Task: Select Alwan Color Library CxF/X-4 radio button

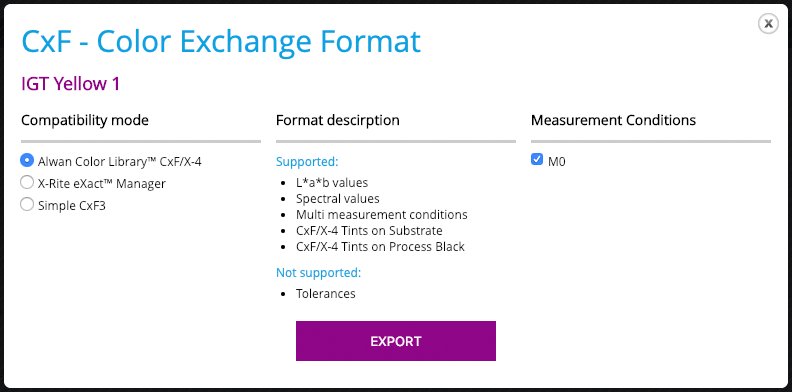Action: [x=26, y=160]
